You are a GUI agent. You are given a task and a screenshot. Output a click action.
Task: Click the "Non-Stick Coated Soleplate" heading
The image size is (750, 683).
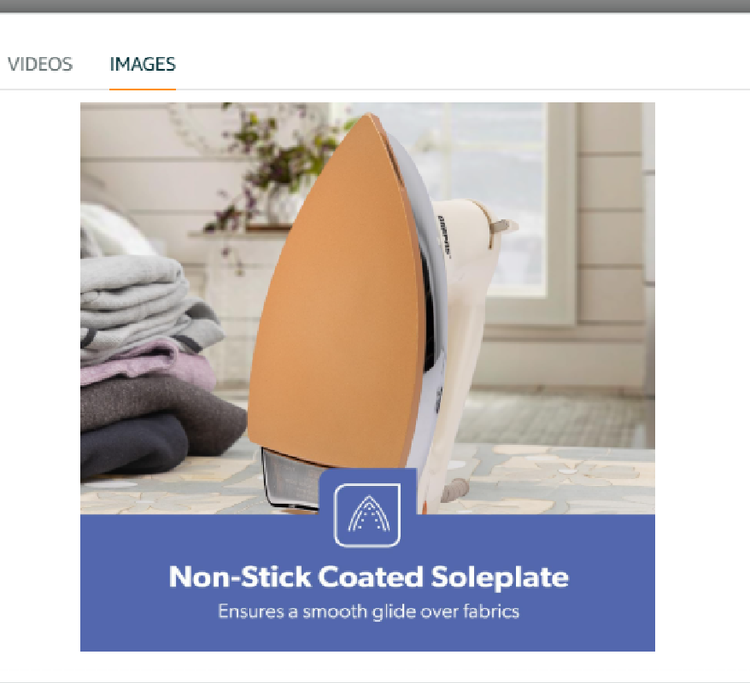coord(369,576)
